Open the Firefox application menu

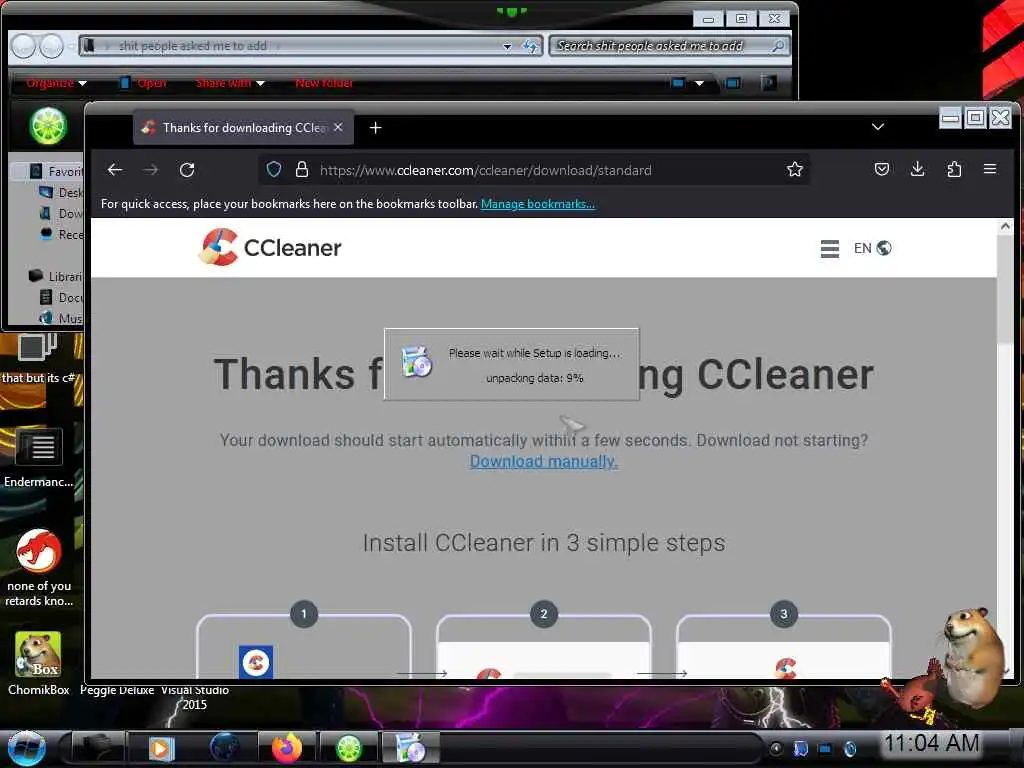point(990,169)
